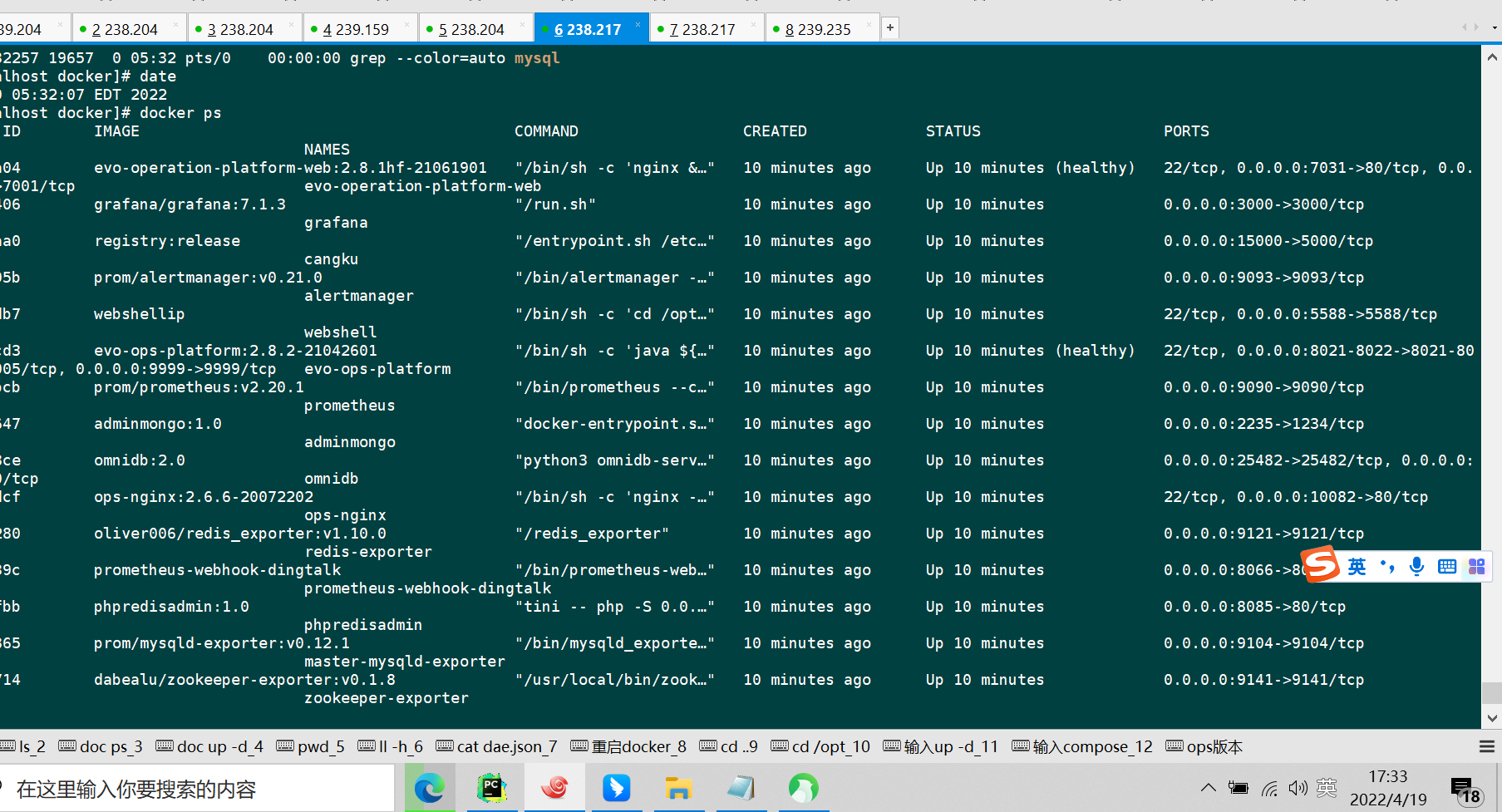Run the 输入up -d_11 quick command
The height and width of the screenshot is (812, 1502).
941,746
